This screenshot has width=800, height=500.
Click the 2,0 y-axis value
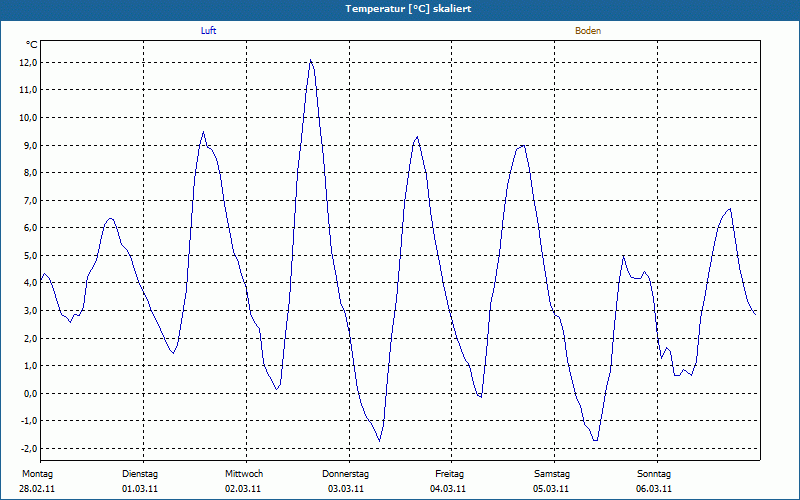30,338
